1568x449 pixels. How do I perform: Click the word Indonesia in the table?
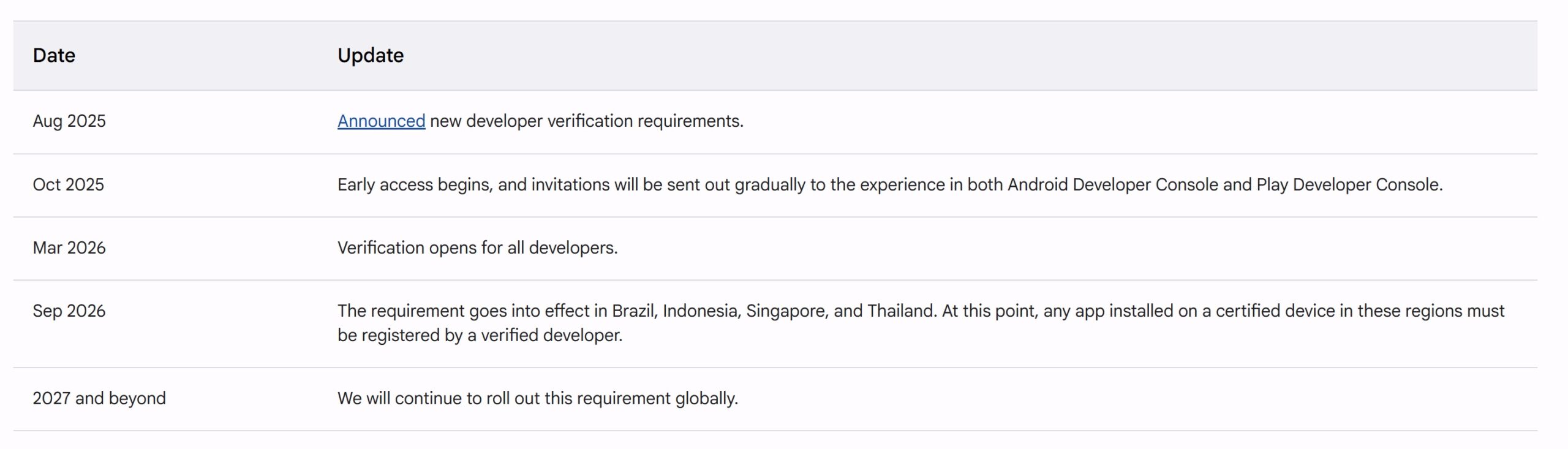click(x=701, y=311)
